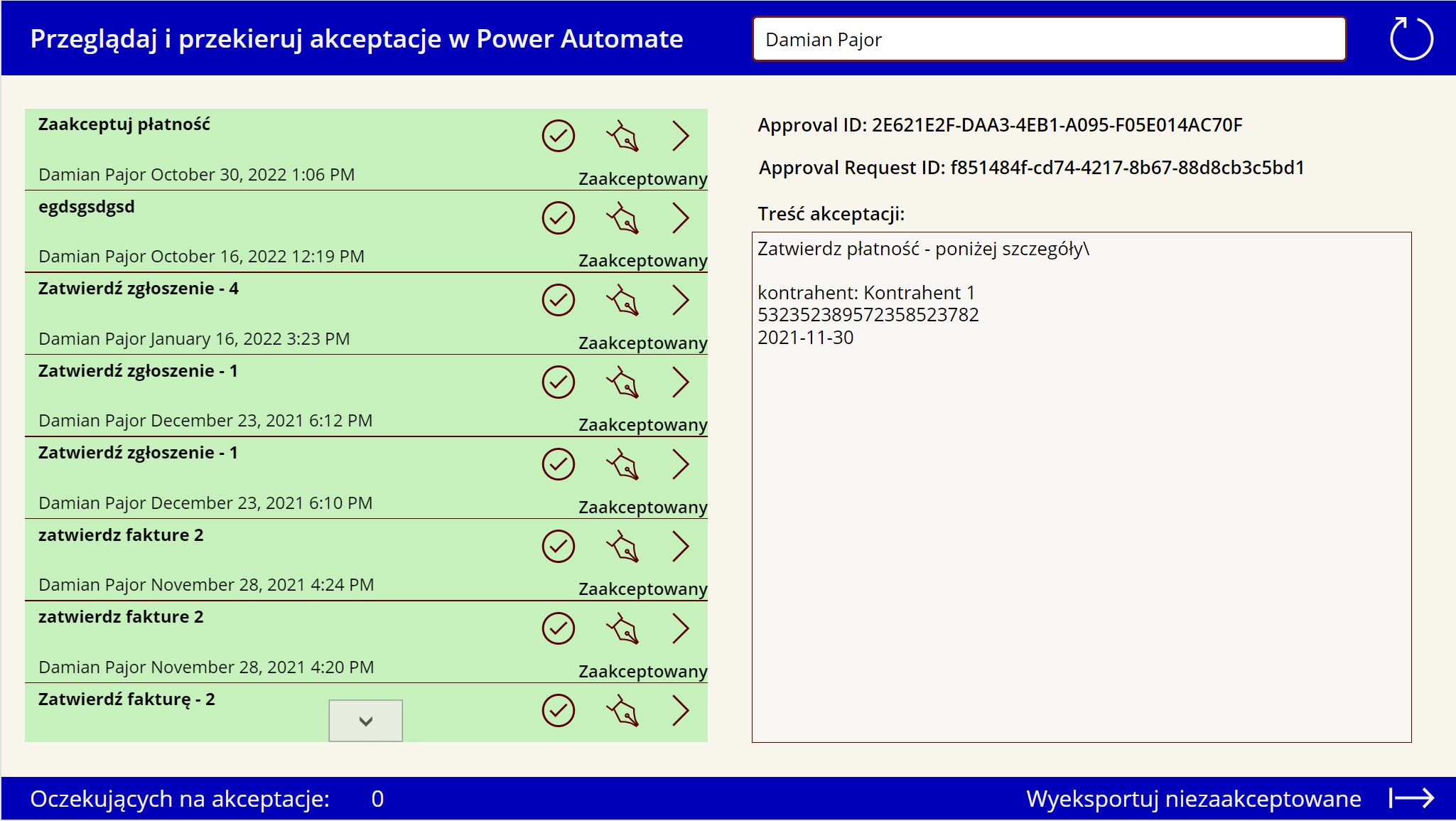Click Zaakceptowany status of Zaakceptuj płatność

[643, 179]
